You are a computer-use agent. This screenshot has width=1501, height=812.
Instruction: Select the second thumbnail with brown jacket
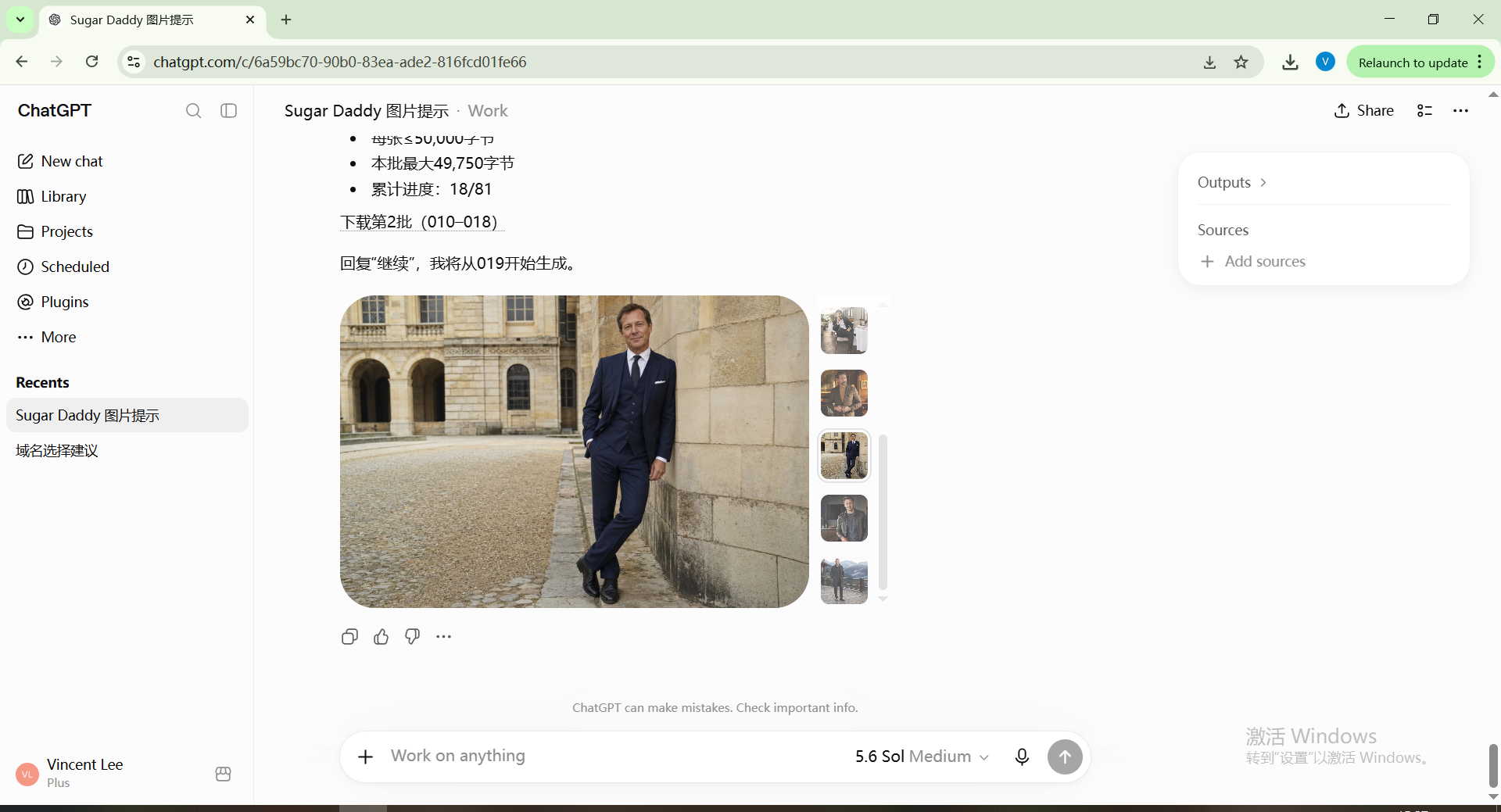tap(844, 393)
